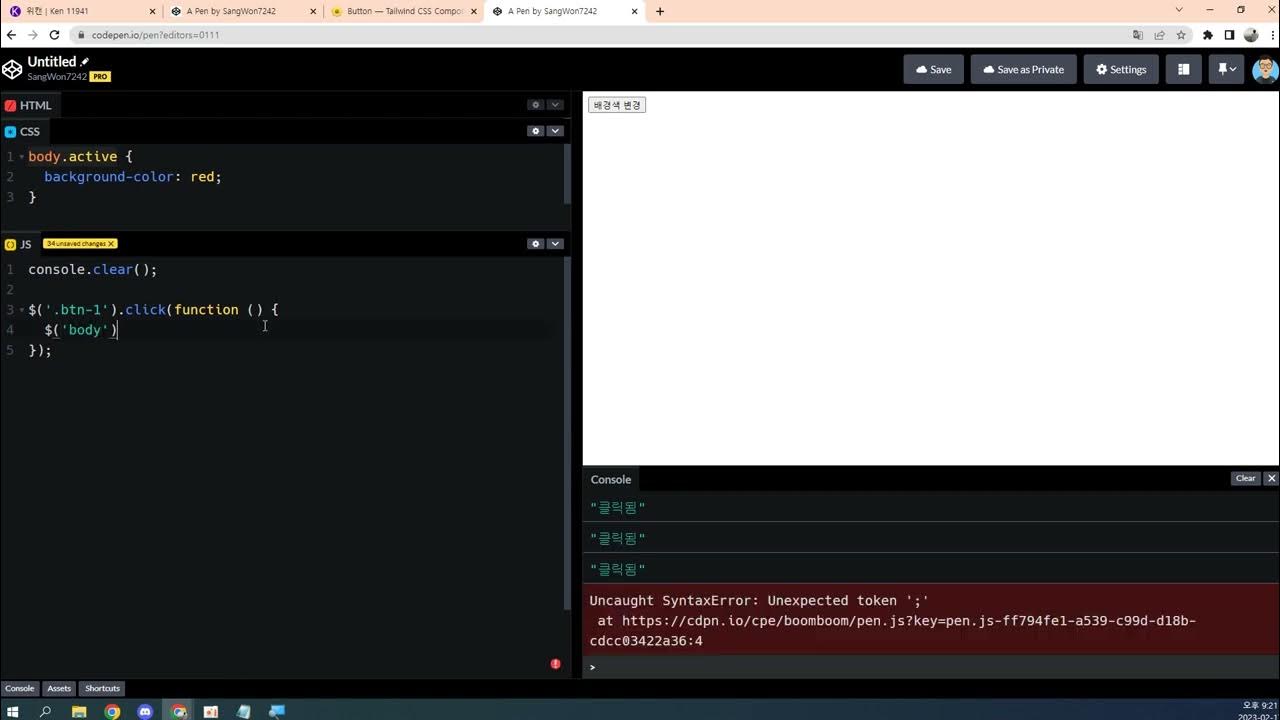Click 'background-color: red;' CSS line

pyautogui.click(x=133, y=177)
